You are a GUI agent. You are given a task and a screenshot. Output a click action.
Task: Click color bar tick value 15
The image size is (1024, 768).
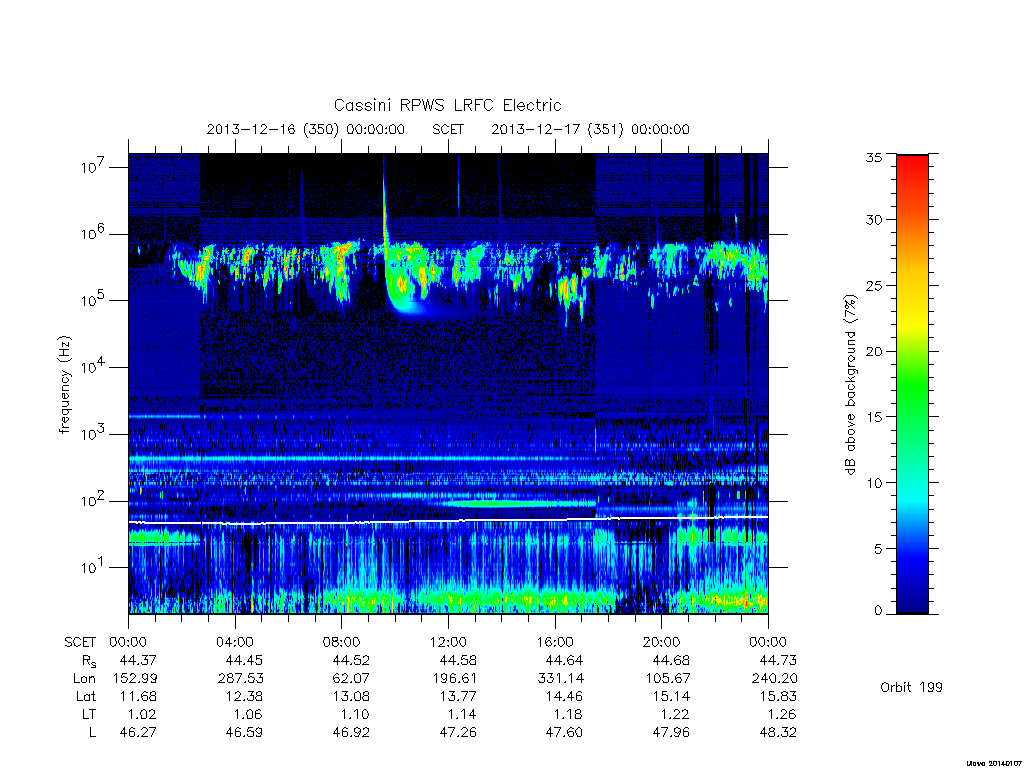[874, 417]
